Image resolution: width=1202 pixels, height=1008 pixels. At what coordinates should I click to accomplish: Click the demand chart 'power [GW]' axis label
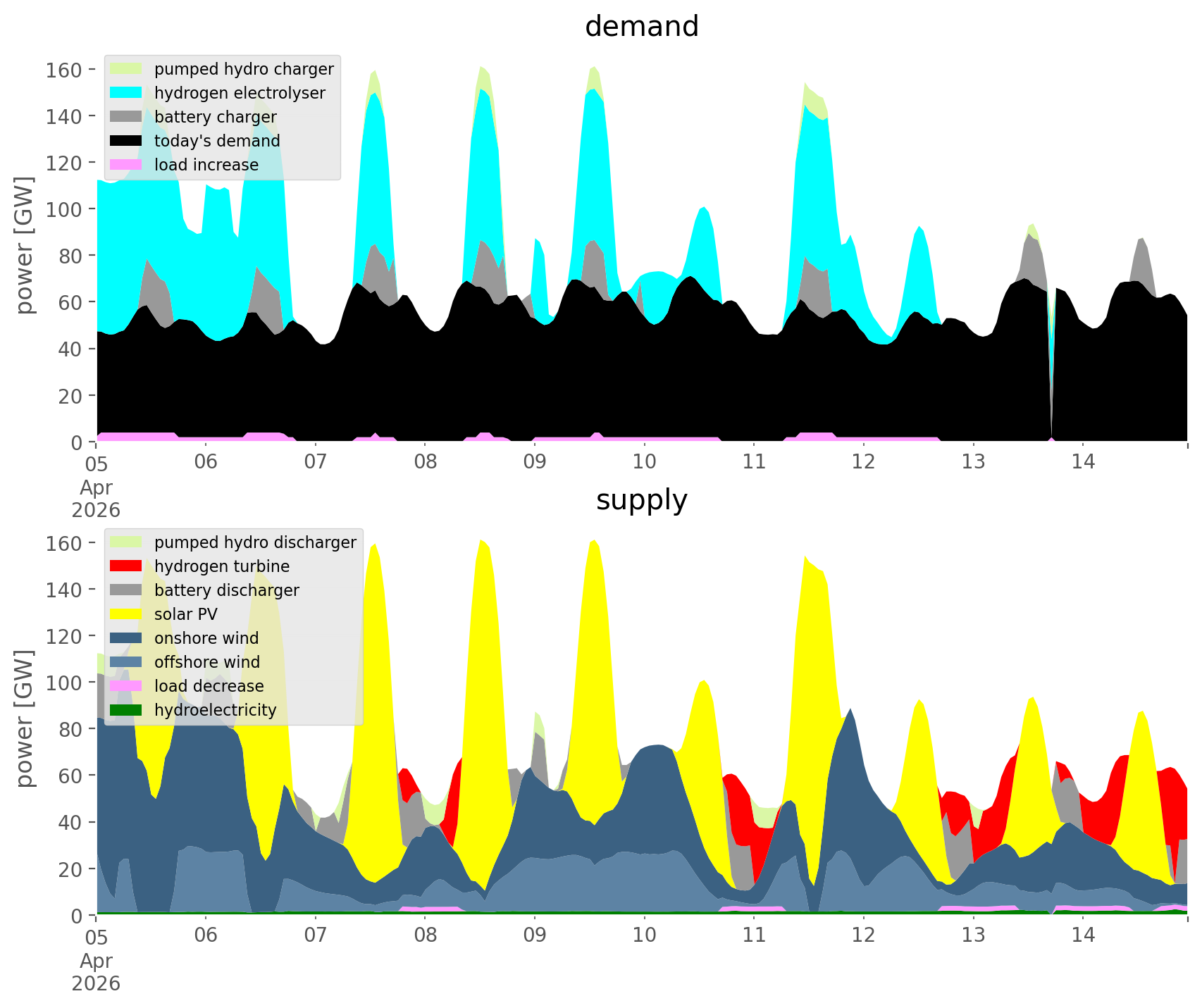tap(25, 245)
